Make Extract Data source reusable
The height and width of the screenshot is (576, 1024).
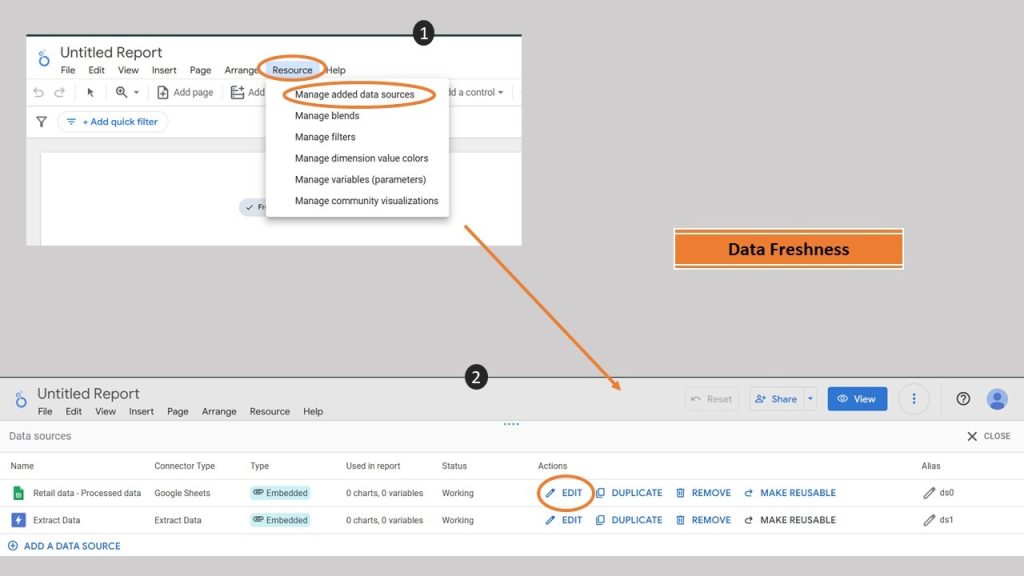coord(790,520)
